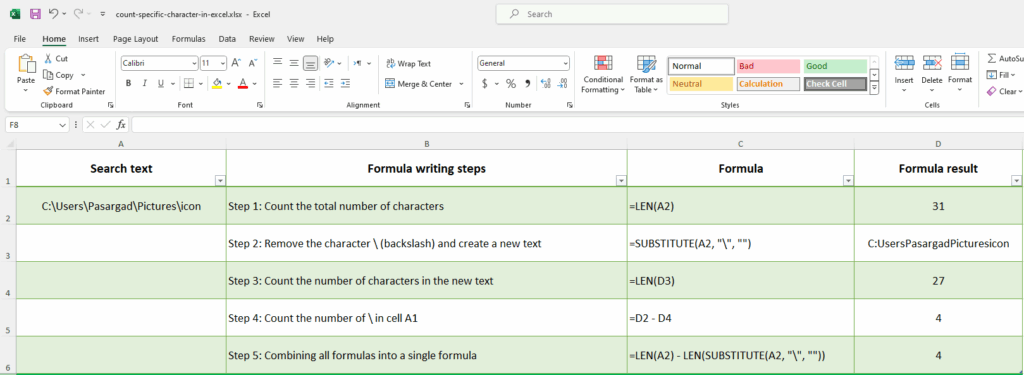The width and height of the screenshot is (1024, 375).
Task: Apply the Good cell style
Action: tap(835, 66)
